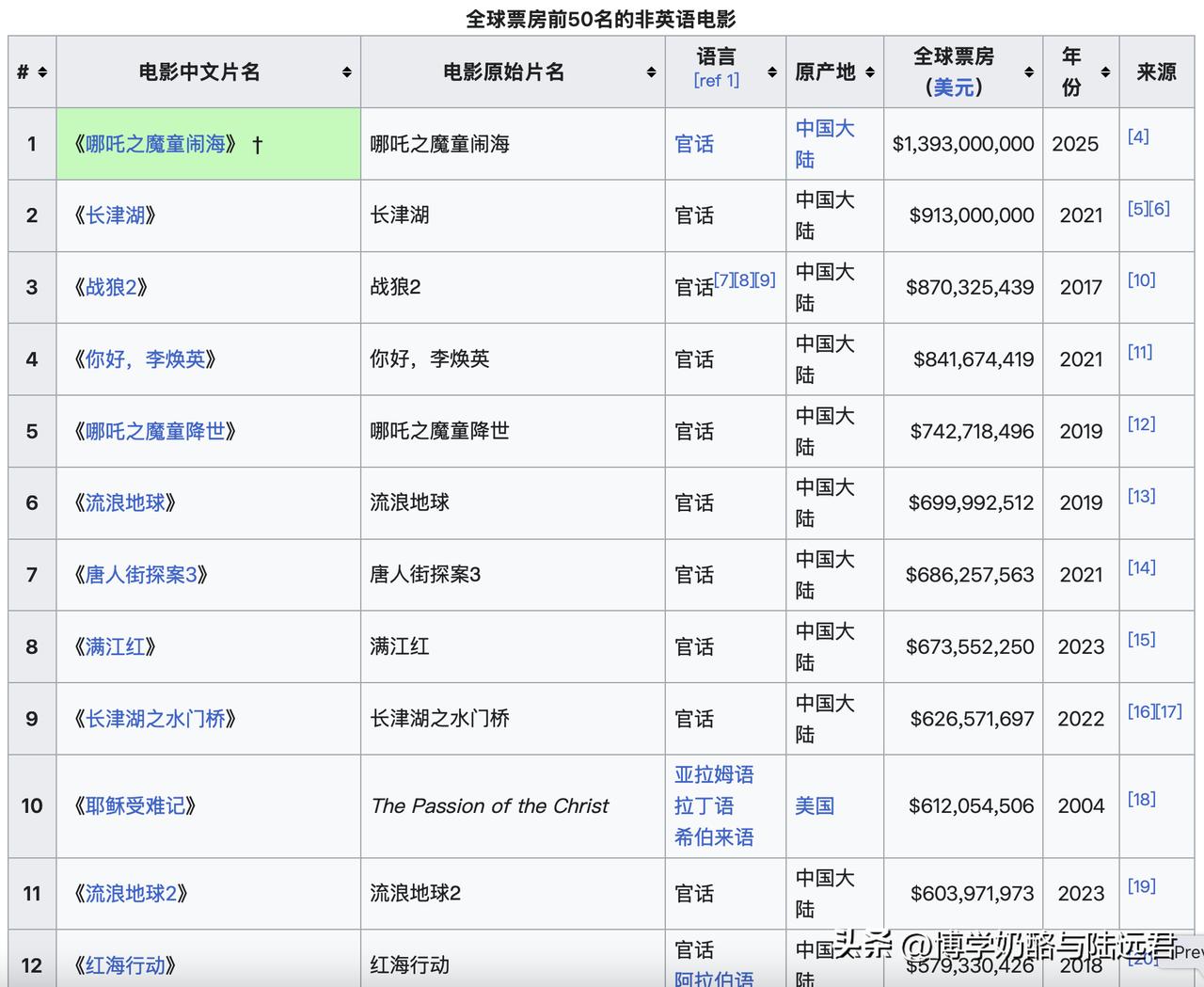Click year 2004 cell
Screen dimensions: 1204x987
(1081, 805)
